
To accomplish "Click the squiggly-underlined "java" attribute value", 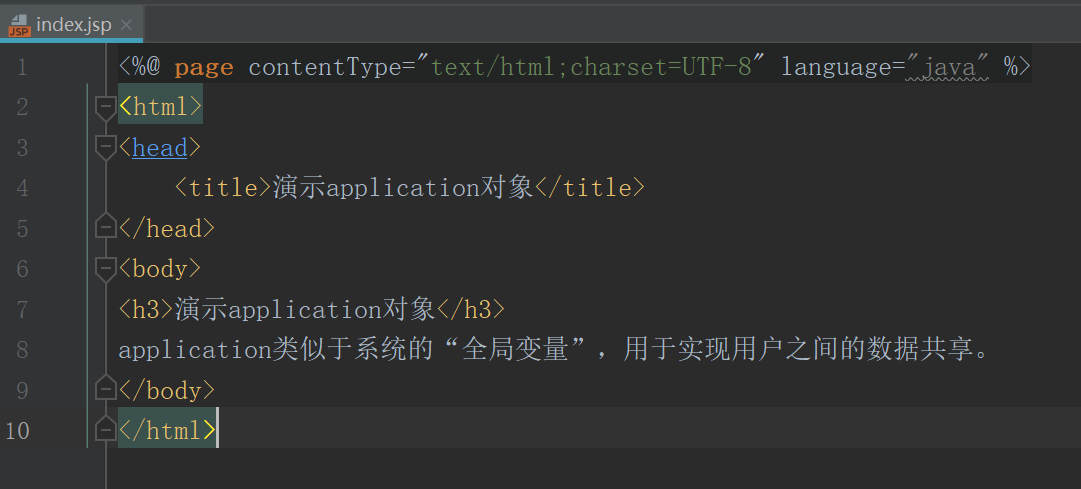I will [x=948, y=67].
